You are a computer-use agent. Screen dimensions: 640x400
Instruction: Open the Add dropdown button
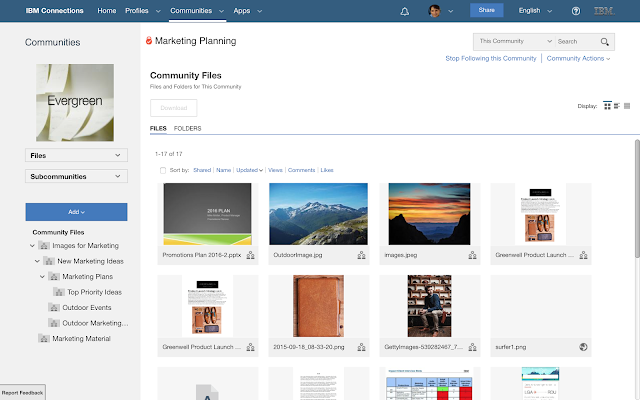(x=76, y=212)
